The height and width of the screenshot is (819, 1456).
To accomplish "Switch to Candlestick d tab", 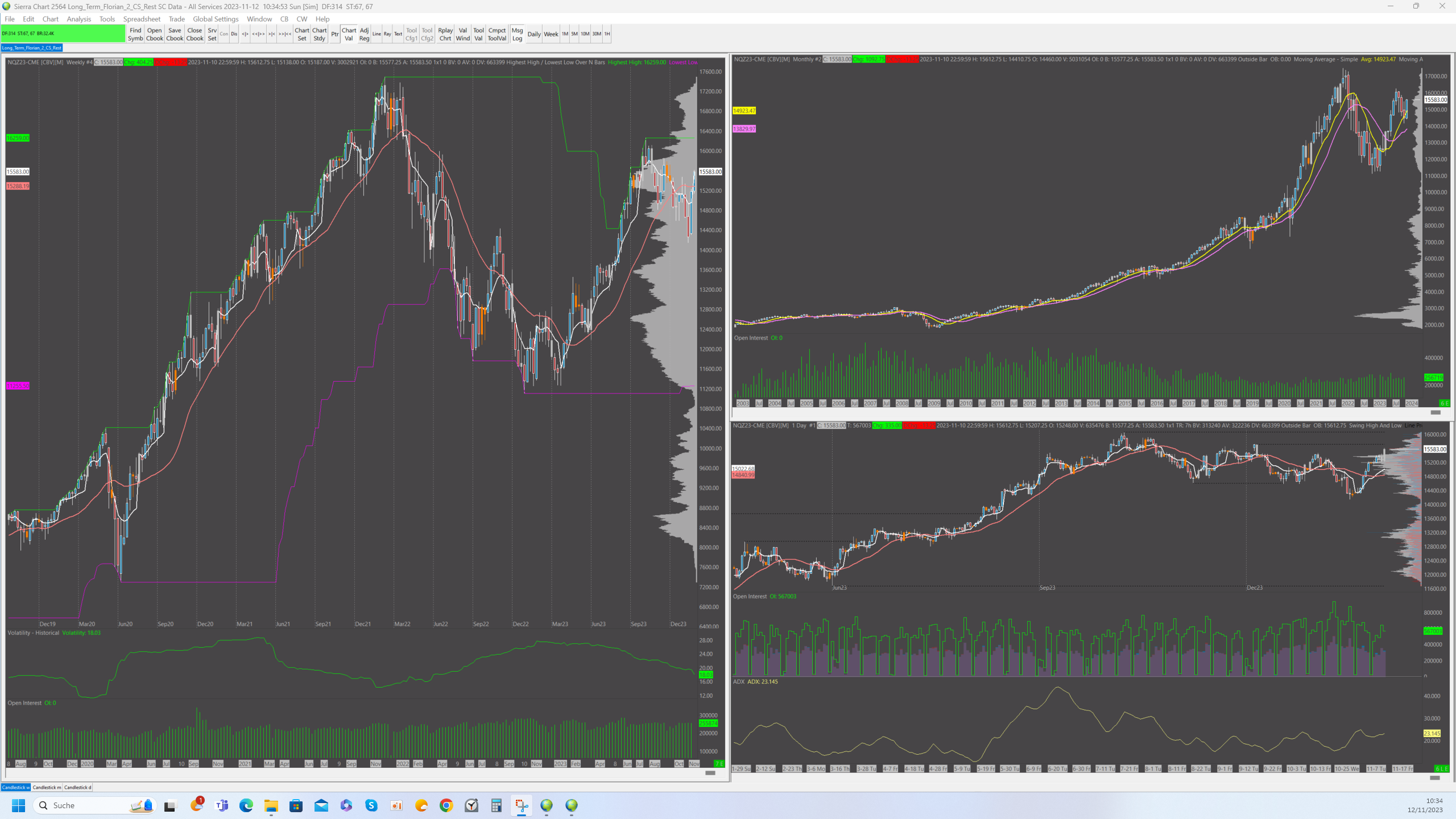I will 77,787.
